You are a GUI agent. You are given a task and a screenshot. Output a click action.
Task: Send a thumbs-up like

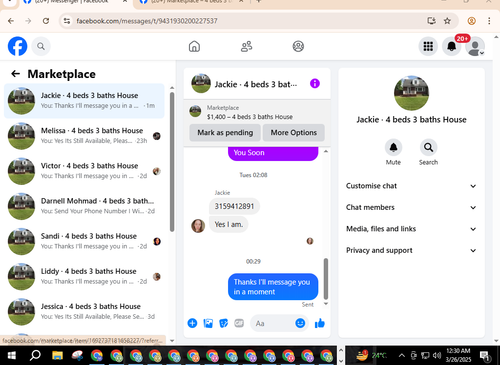point(320,323)
